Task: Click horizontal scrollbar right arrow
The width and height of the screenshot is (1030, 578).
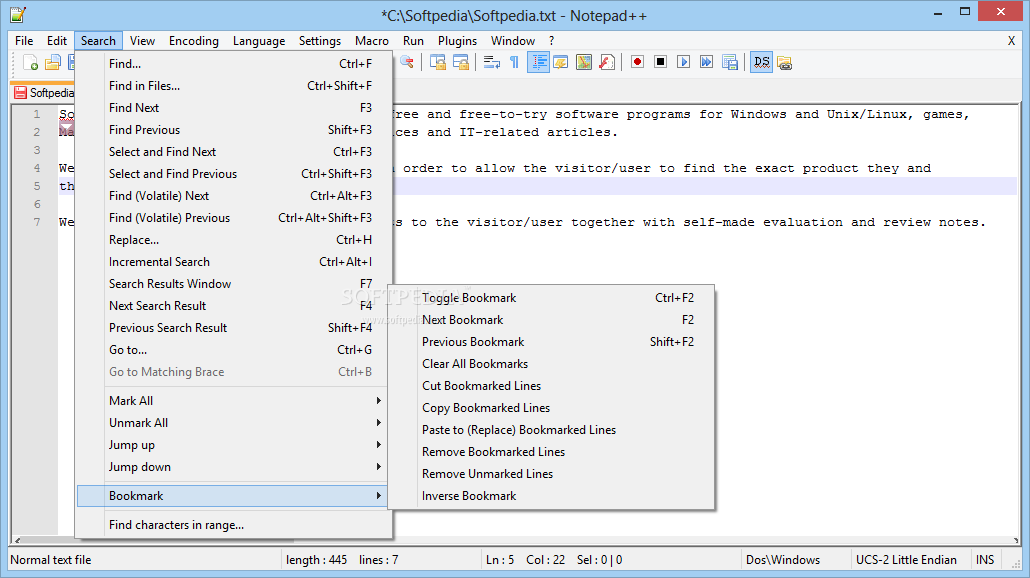Action: click(x=1016, y=541)
